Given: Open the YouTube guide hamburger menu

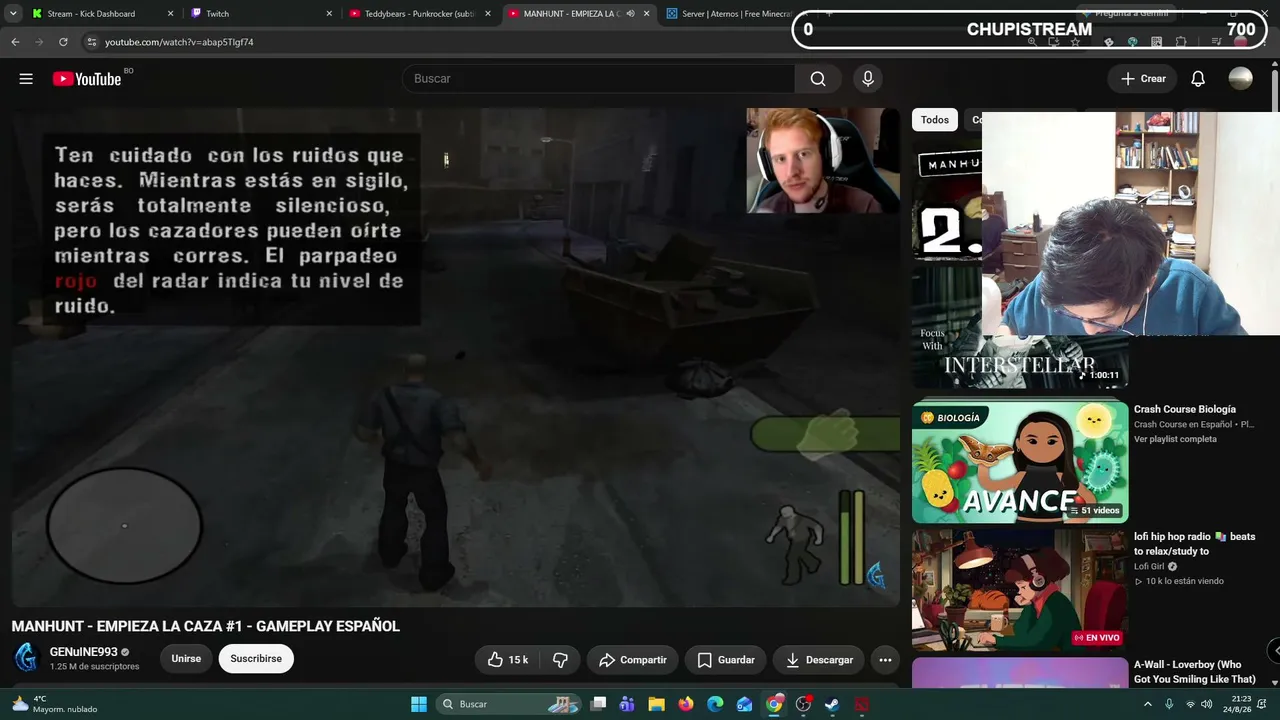Looking at the screenshot, I should point(26,79).
